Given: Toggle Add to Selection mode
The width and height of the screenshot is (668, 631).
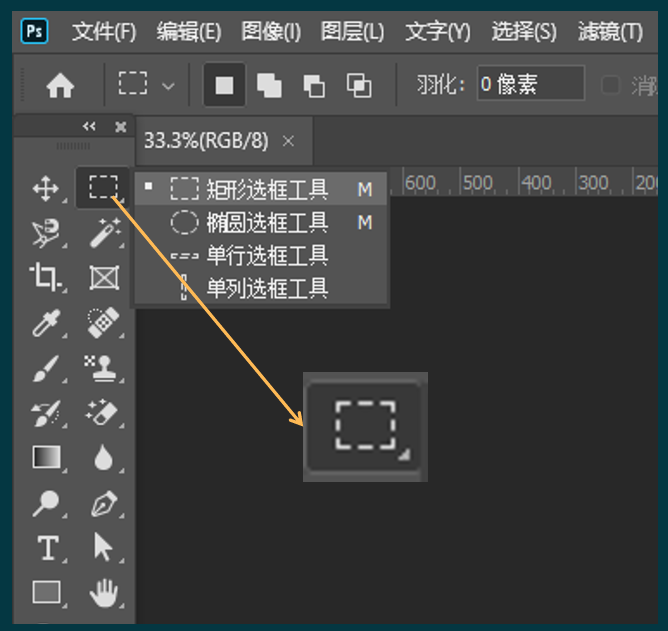Looking at the screenshot, I should click(269, 86).
